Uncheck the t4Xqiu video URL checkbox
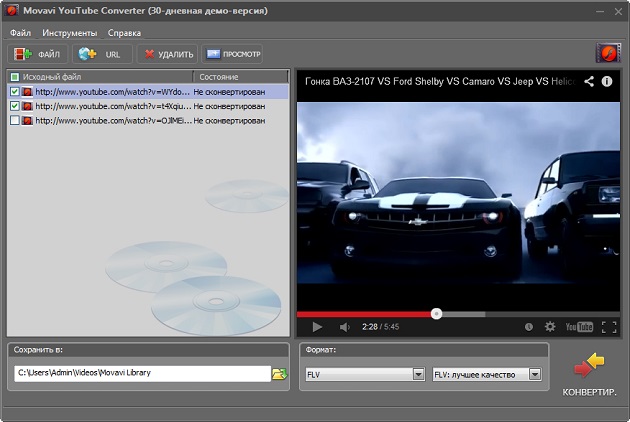 (x=15, y=106)
